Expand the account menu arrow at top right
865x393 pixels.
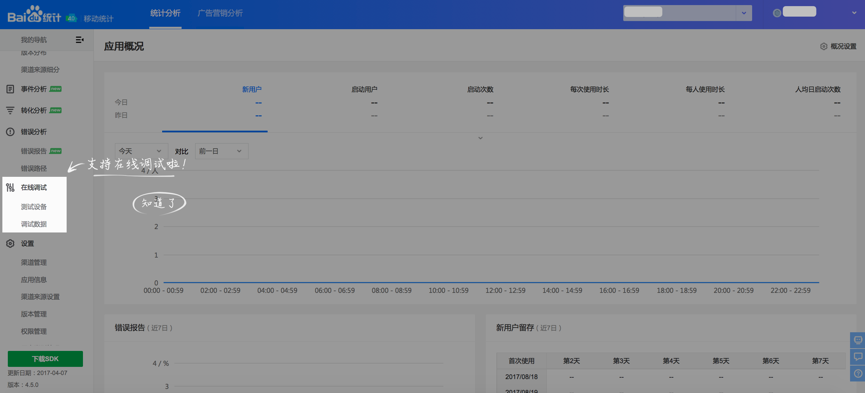coord(853,13)
